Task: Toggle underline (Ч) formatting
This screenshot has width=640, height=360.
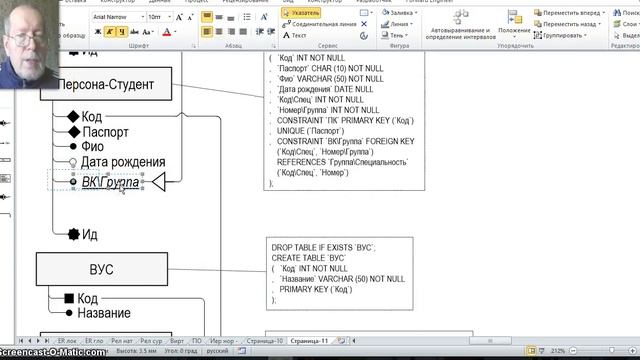Action: [x=122, y=31]
